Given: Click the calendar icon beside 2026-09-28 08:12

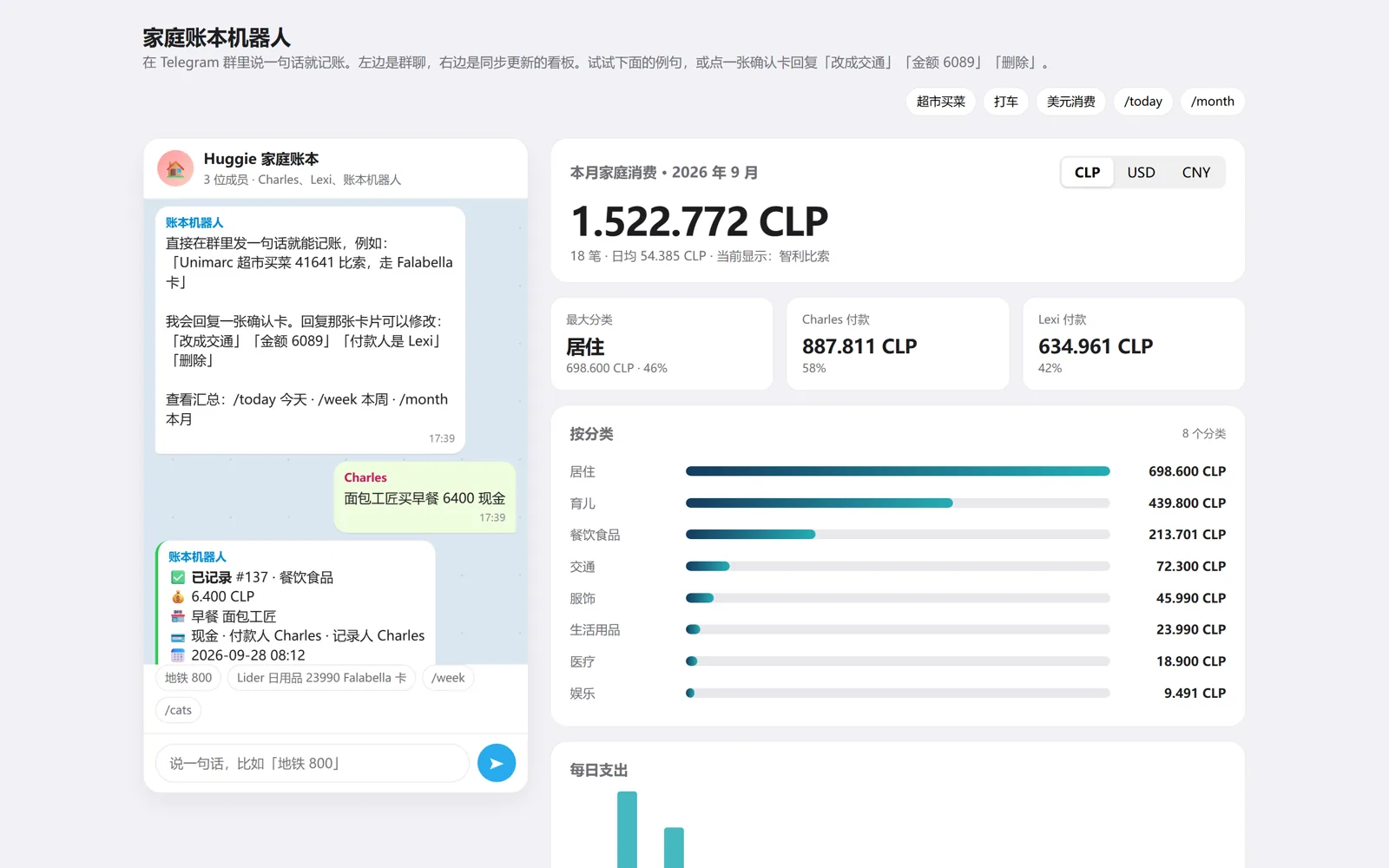Looking at the screenshot, I should (178, 655).
